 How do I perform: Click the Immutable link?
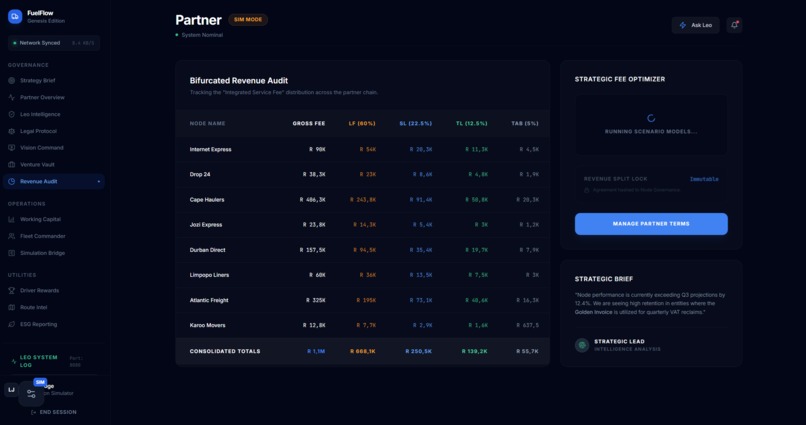[704, 179]
